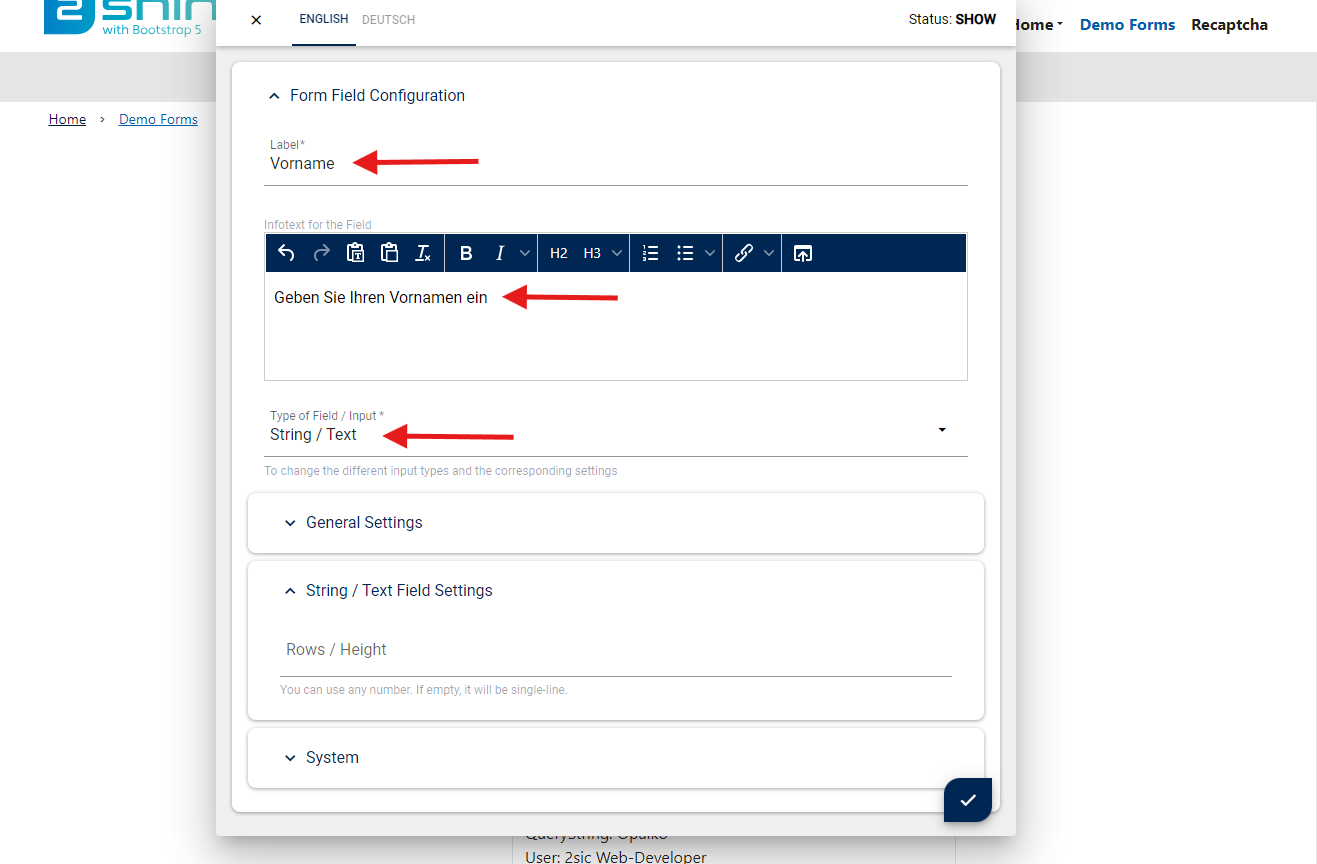Open the Demo Forms breadcrumb link
This screenshot has height=864, width=1317.
[x=158, y=119]
